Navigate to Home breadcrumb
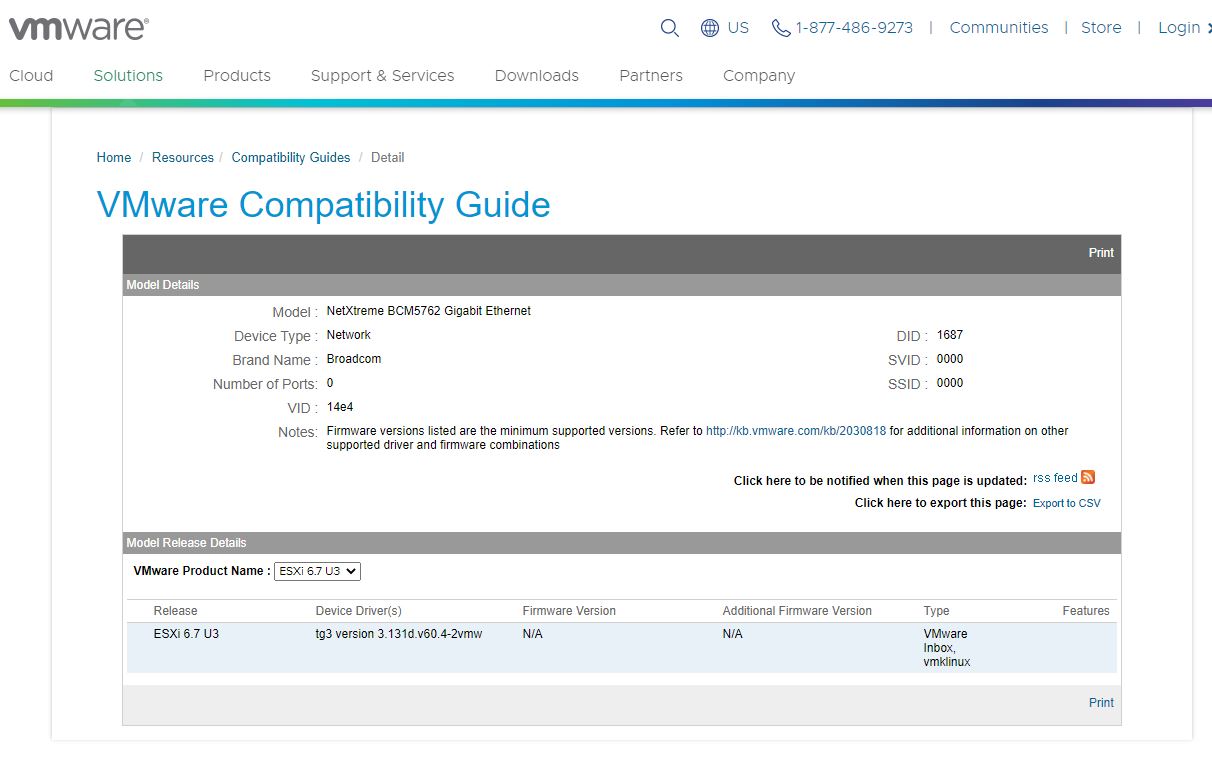 click(114, 158)
